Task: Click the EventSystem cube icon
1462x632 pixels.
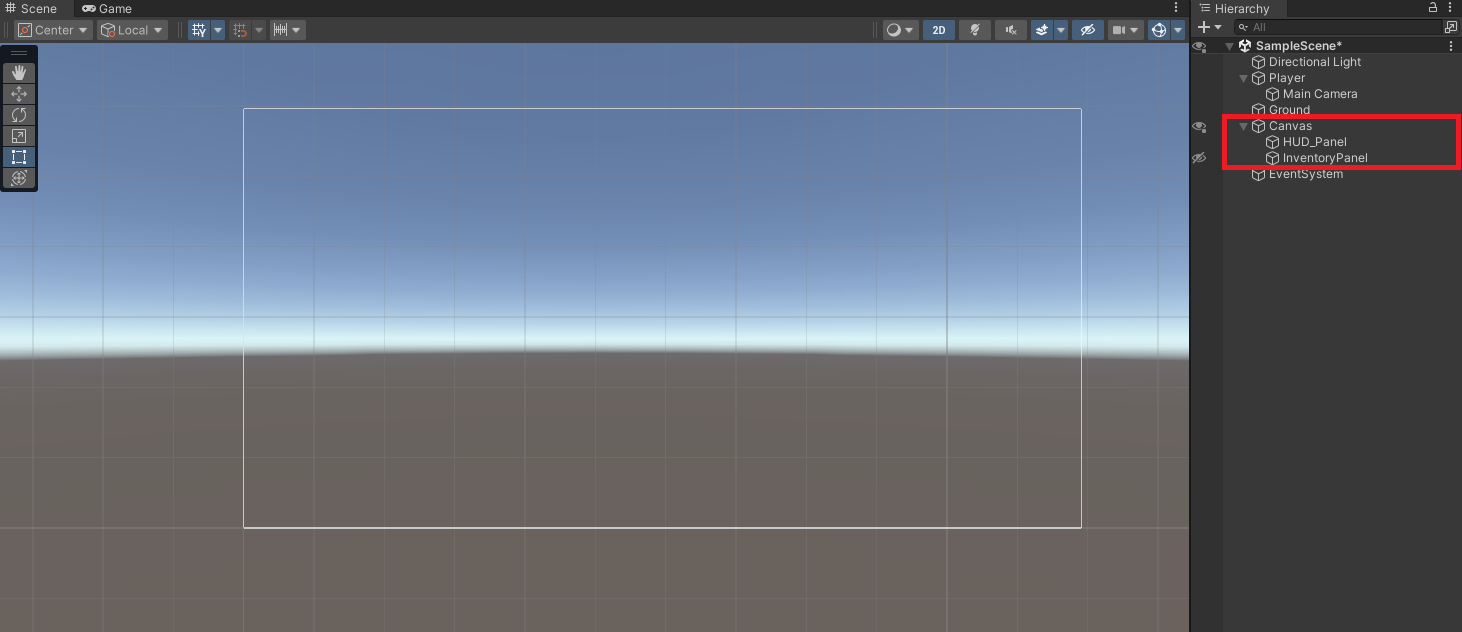Action: pyautogui.click(x=1259, y=174)
